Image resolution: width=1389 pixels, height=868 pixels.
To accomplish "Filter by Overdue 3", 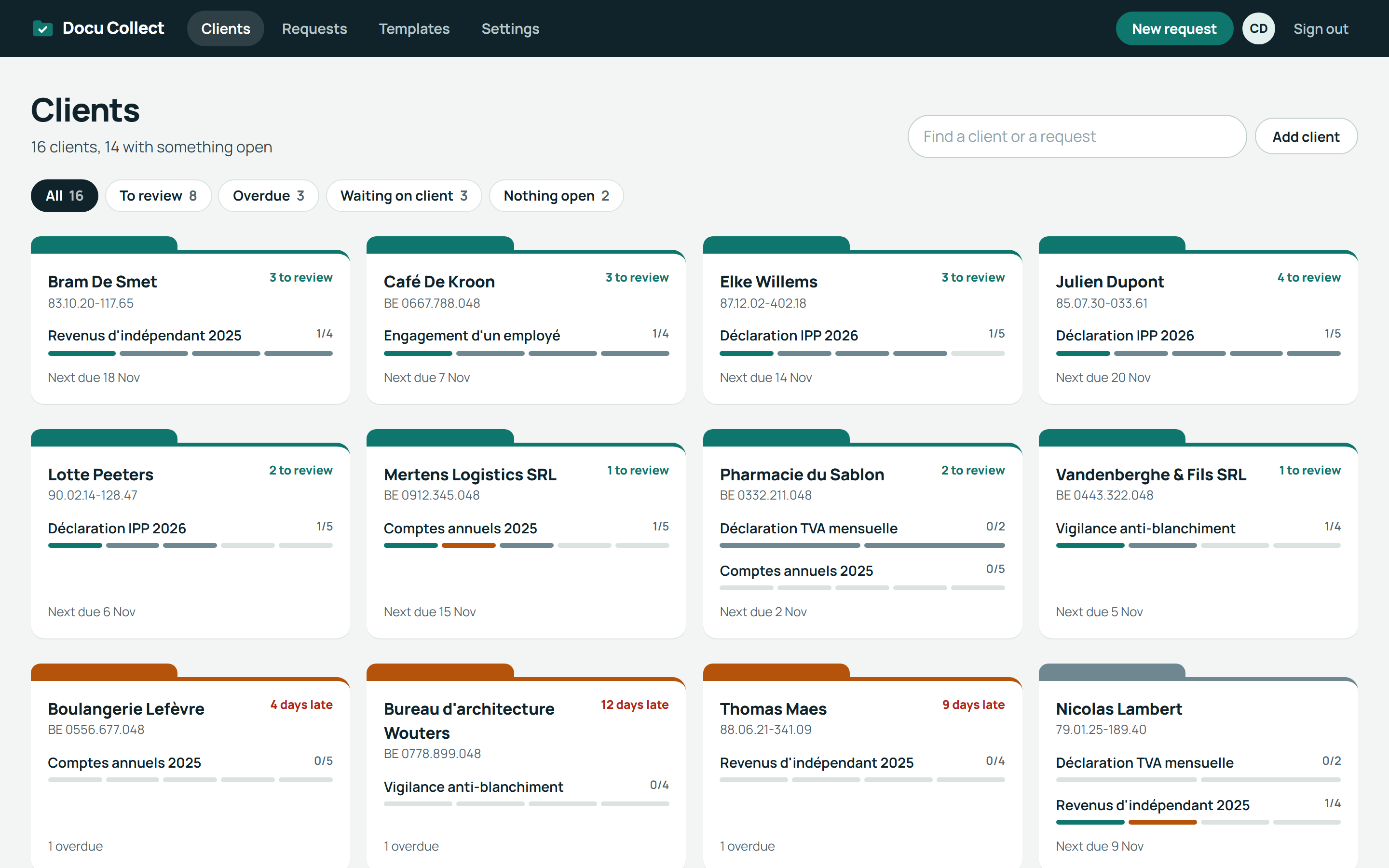I will 268,196.
